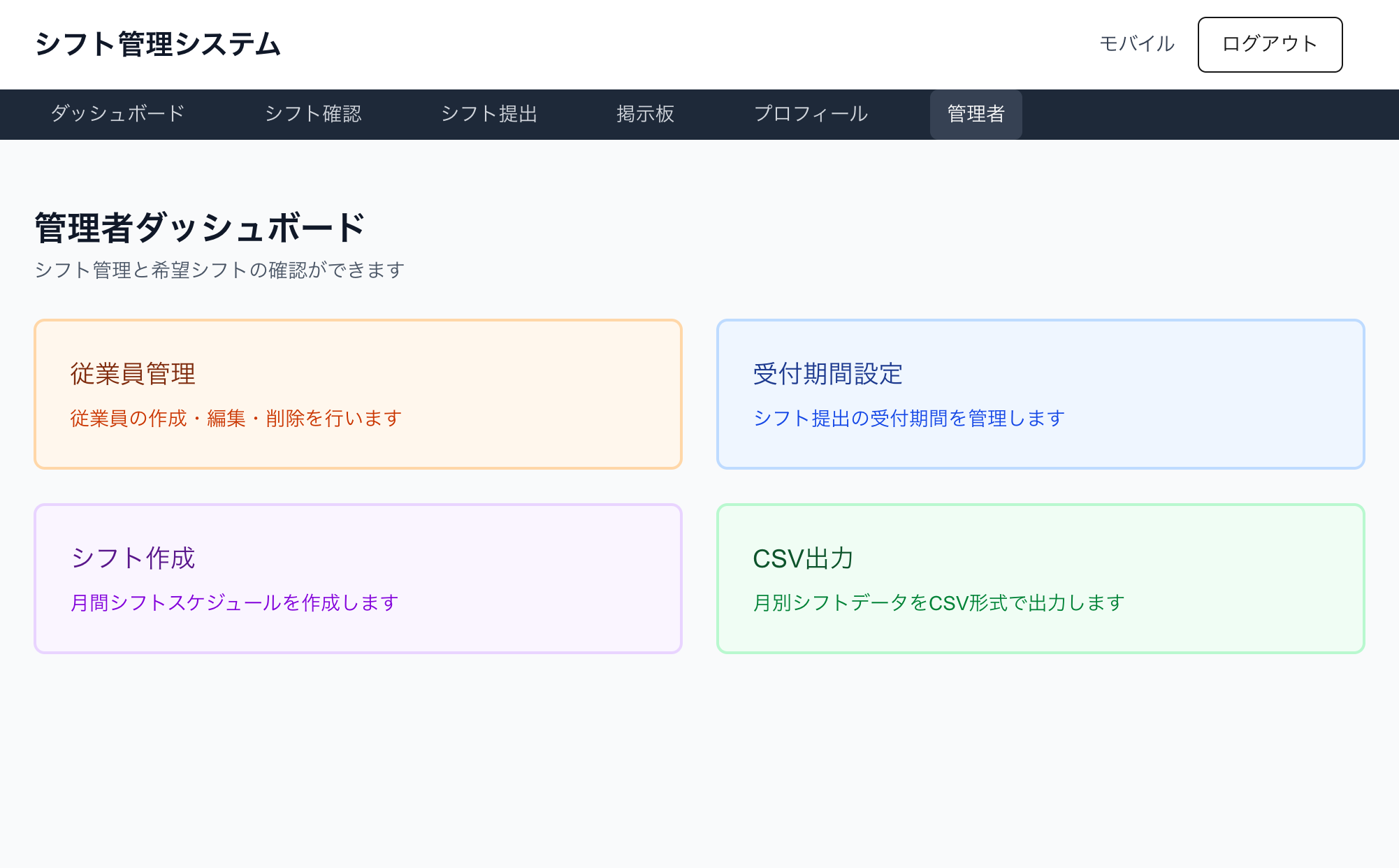Click the シフト作成 card title

tap(133, 558)
